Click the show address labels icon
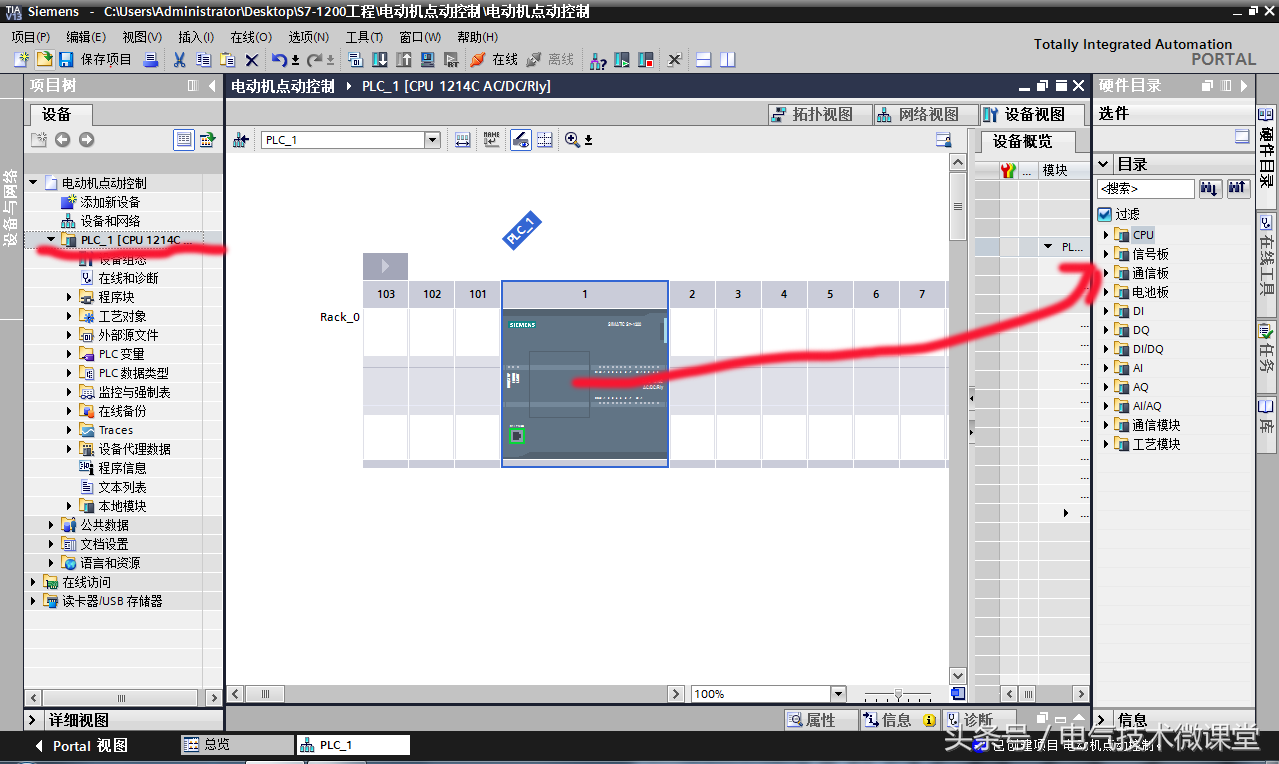 coord(520,140)
